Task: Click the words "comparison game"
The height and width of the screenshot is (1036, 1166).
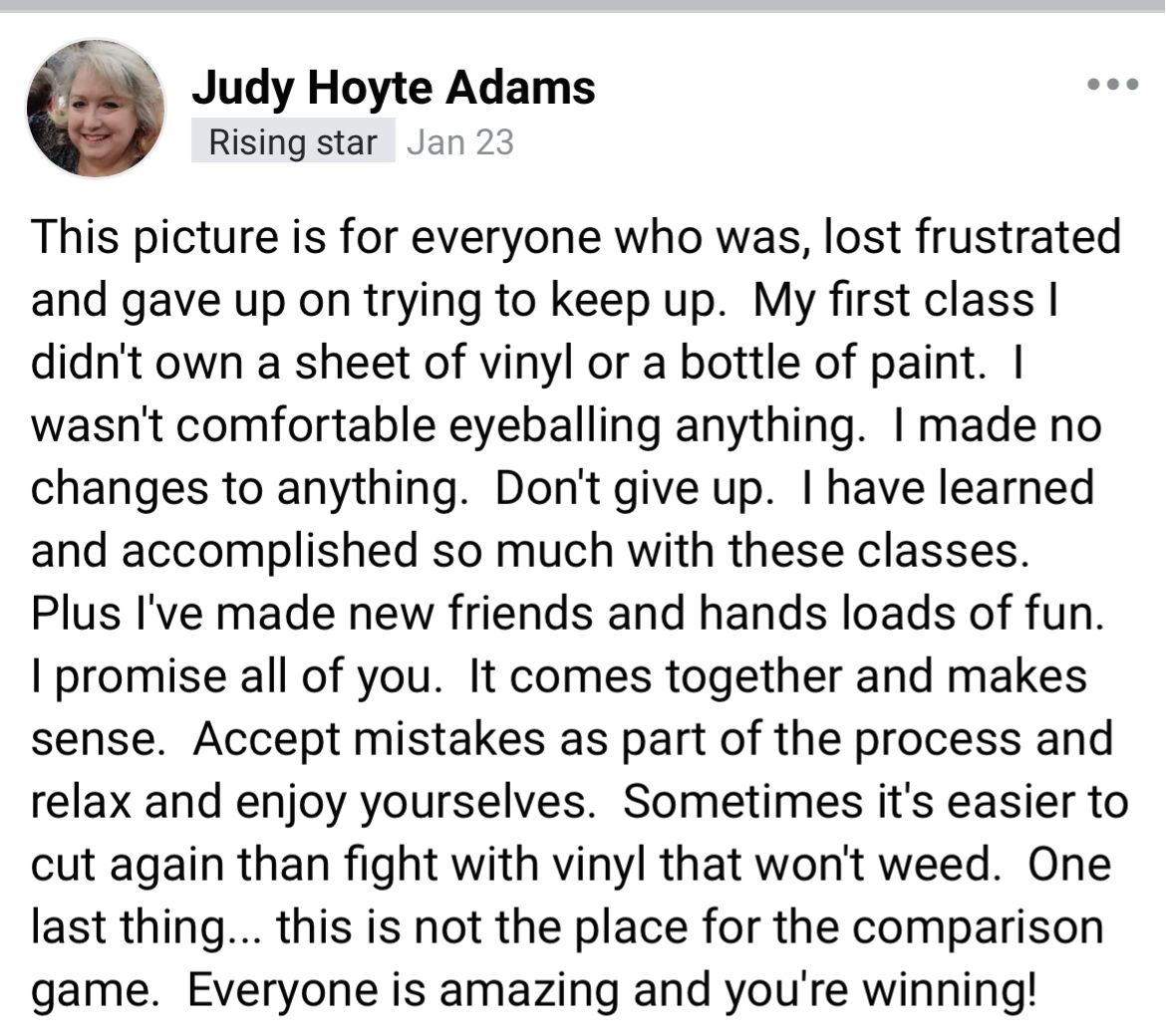Action: click(x=567, y=959)
